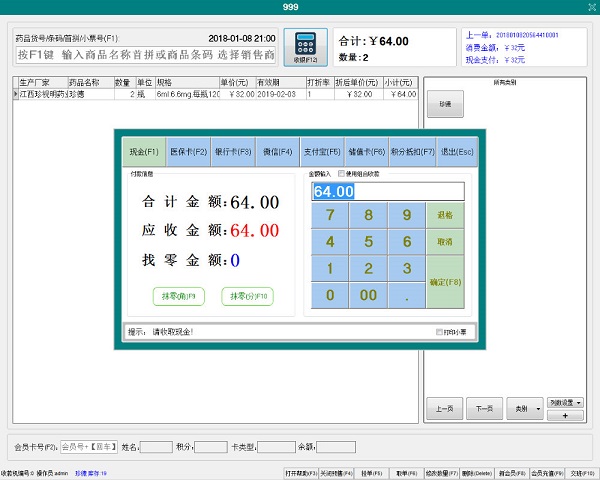Go to next page with 下一页
600x480 pixels.
pyautogui.click(x=484, y=409)
